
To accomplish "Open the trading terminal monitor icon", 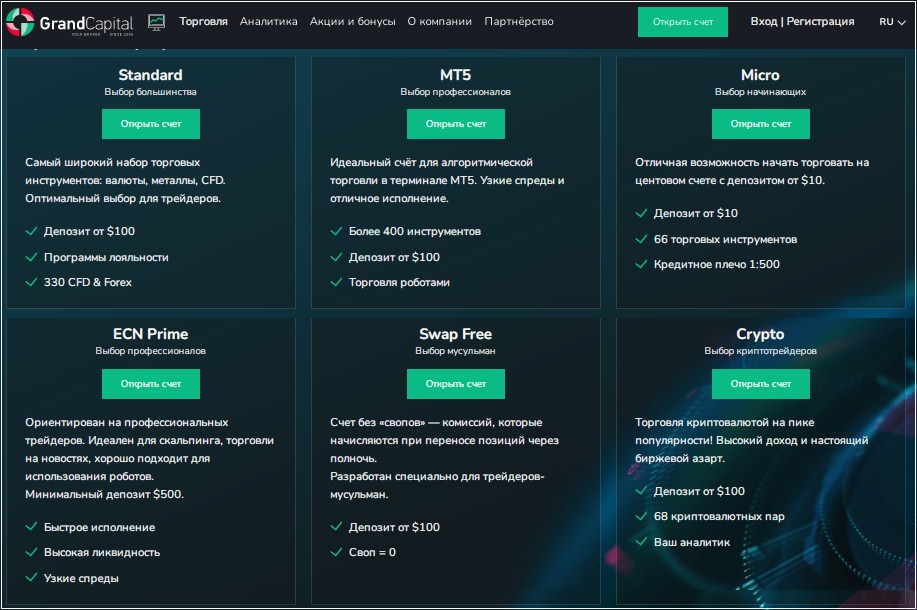I will (x=156, y=22).
